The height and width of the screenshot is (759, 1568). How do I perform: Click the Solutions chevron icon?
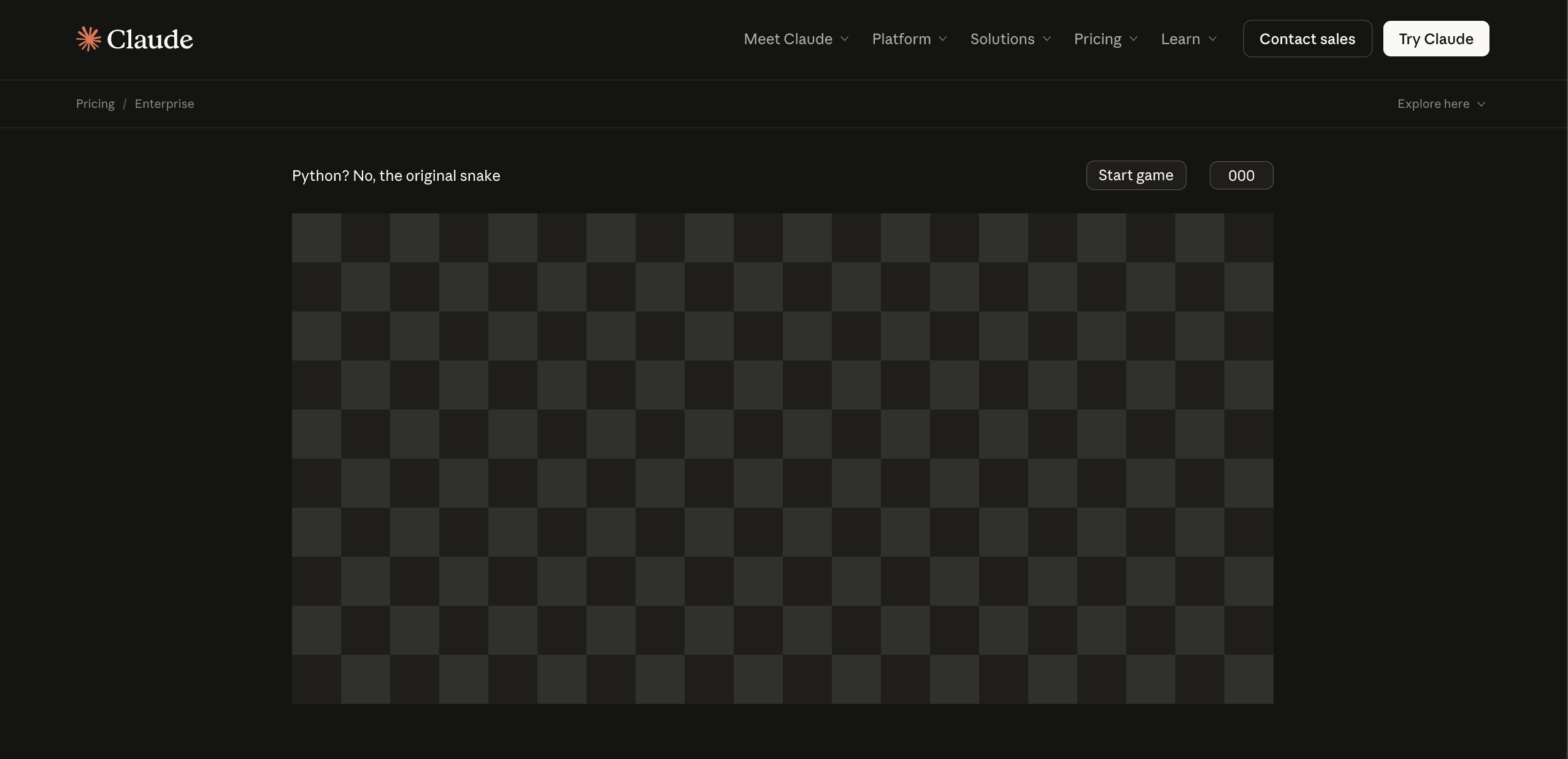point(1047,39)
